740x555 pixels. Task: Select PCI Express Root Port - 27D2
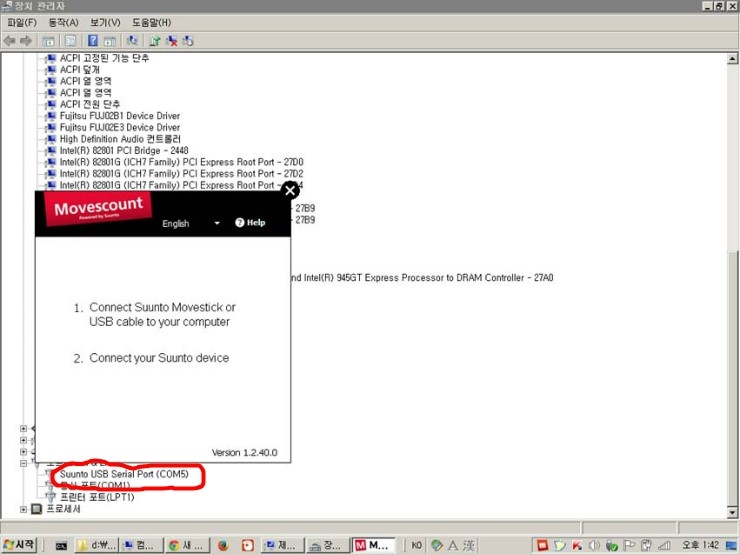pyautogui.click(x=181, y=174)
